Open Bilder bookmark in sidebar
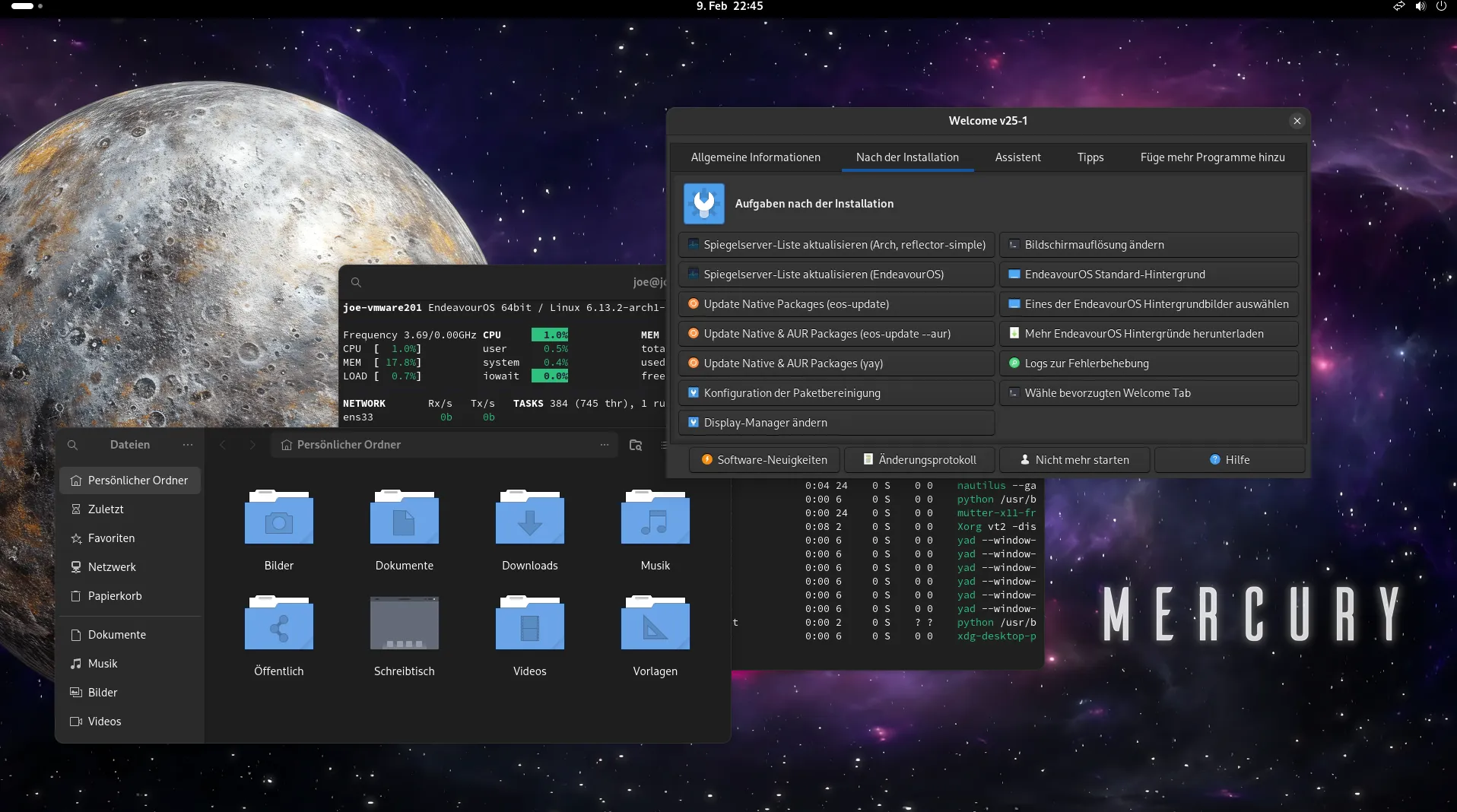 pos(130,693)
